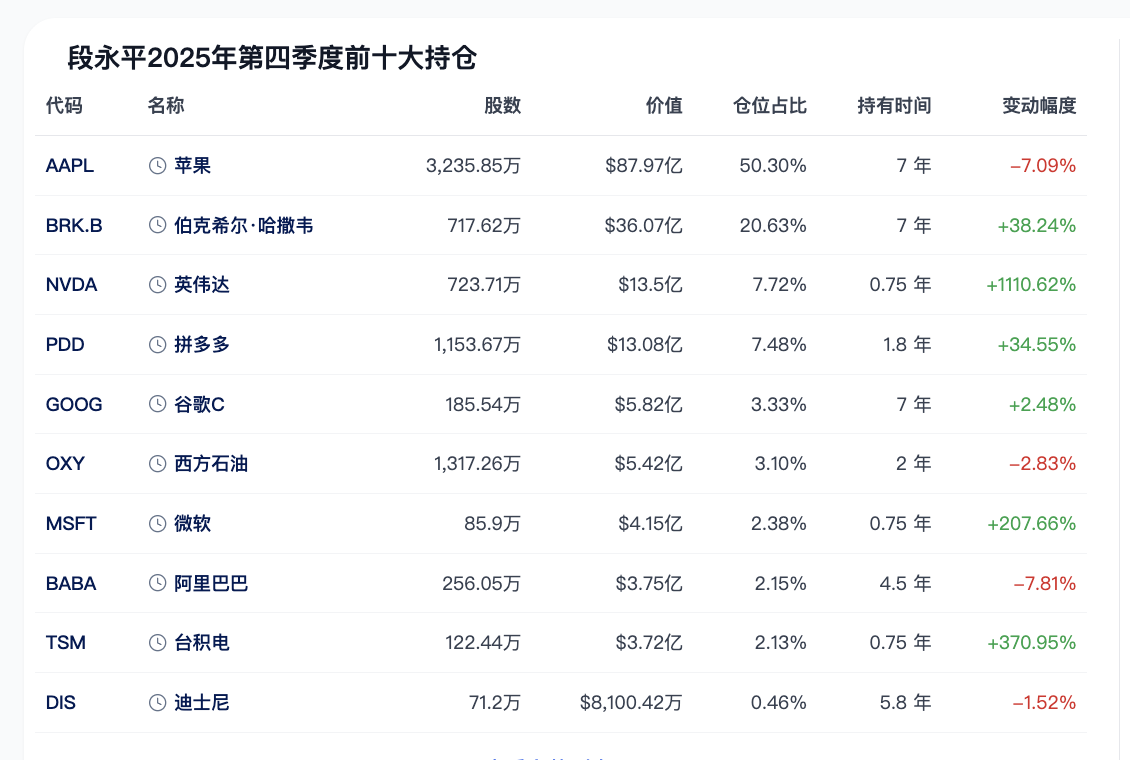Click the clock icon next to 拼多多
The image size is (1130, 760).
tap(157, 345)
